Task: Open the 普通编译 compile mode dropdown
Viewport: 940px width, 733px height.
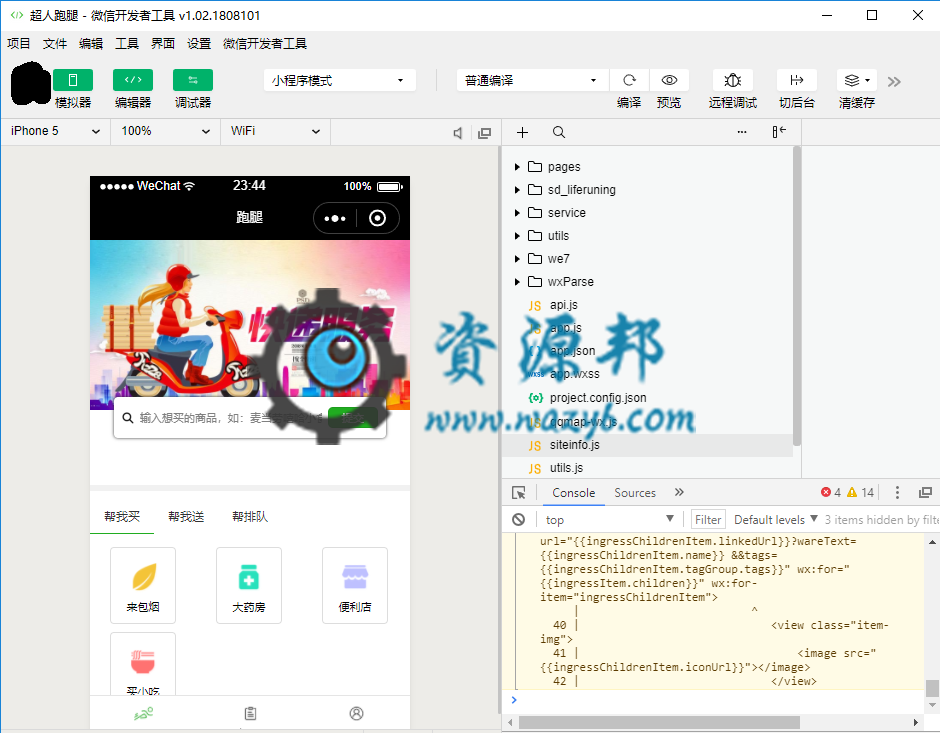Action: (x=532, y=80)
